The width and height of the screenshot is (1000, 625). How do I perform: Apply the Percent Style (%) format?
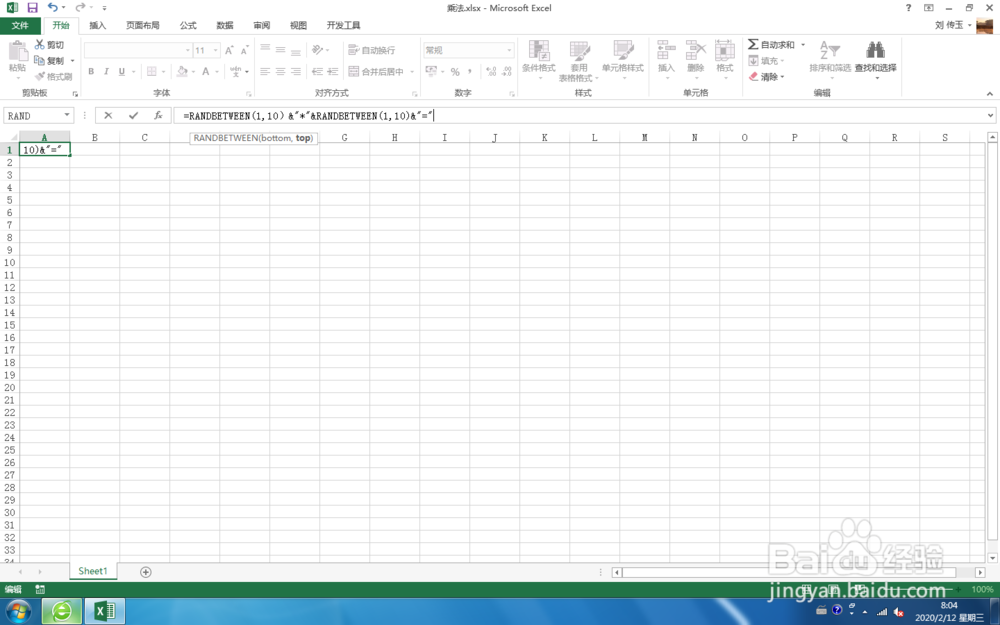pos(456,72)
